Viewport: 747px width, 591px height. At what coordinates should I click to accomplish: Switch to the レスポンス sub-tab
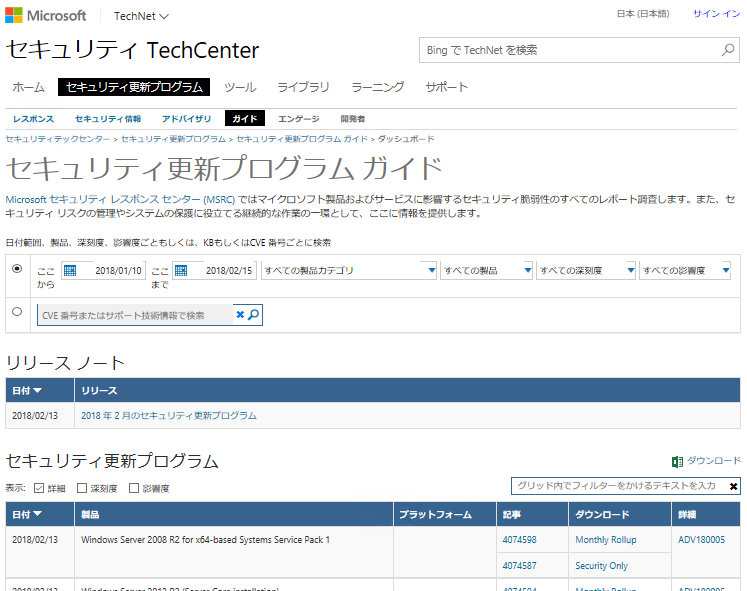[x=33, y=119]
